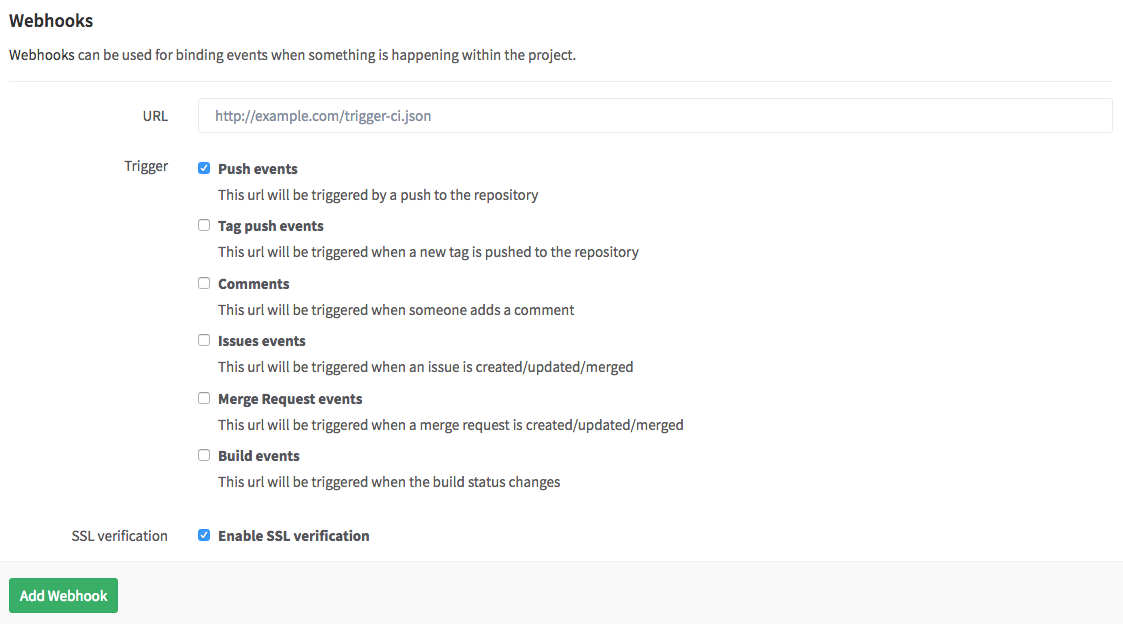Click the 'Merge Request events' label text

point(290,399)
